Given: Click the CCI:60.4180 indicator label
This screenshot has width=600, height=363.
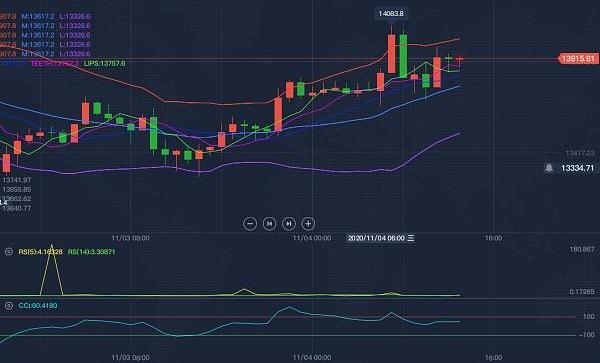Looking at the screenshot, I should (38, 306).
